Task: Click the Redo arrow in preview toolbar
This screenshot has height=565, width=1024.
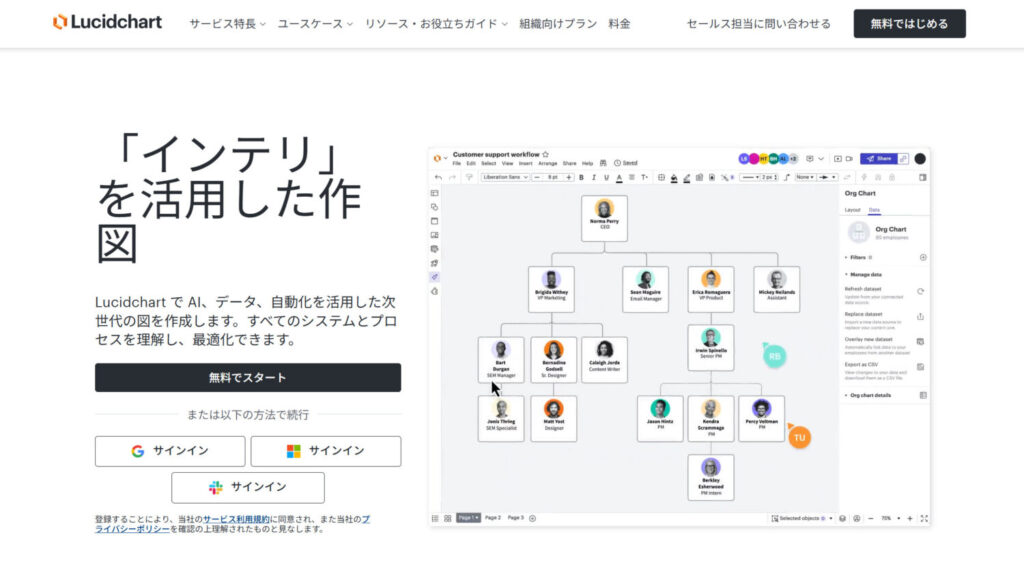Action: click(x=452, y=177)
